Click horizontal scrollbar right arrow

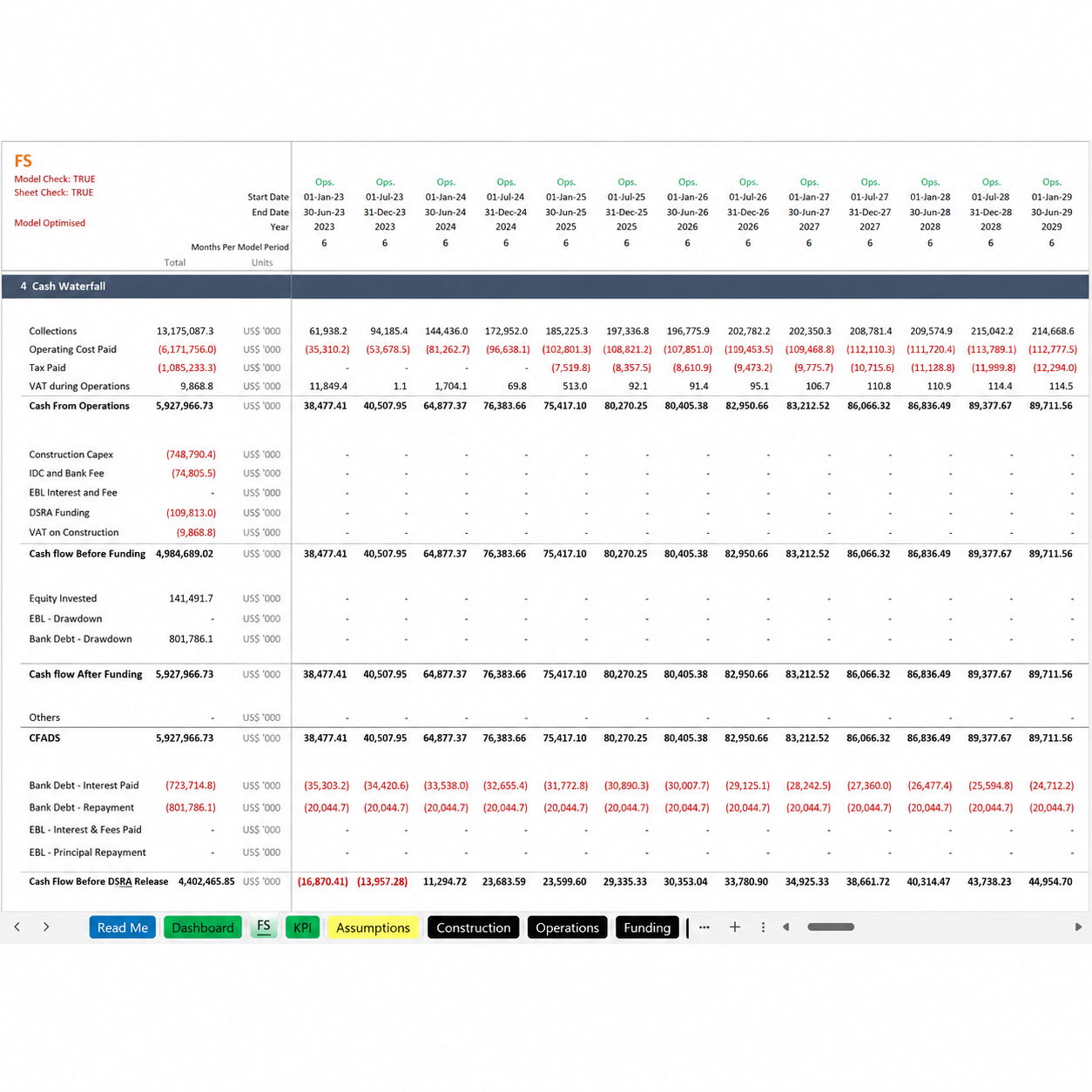[1078, 927]
